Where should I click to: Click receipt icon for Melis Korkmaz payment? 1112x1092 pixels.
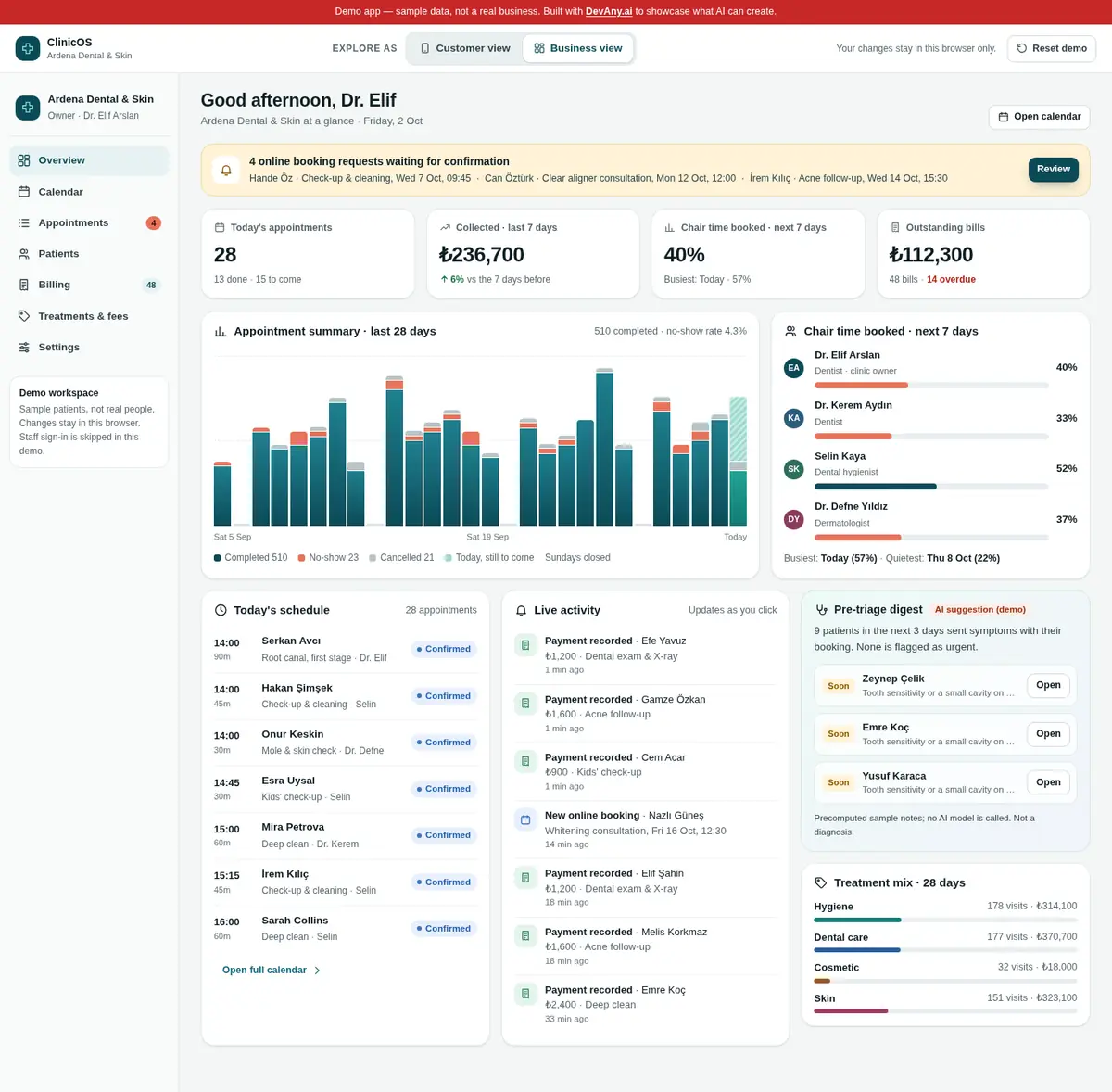525,935
